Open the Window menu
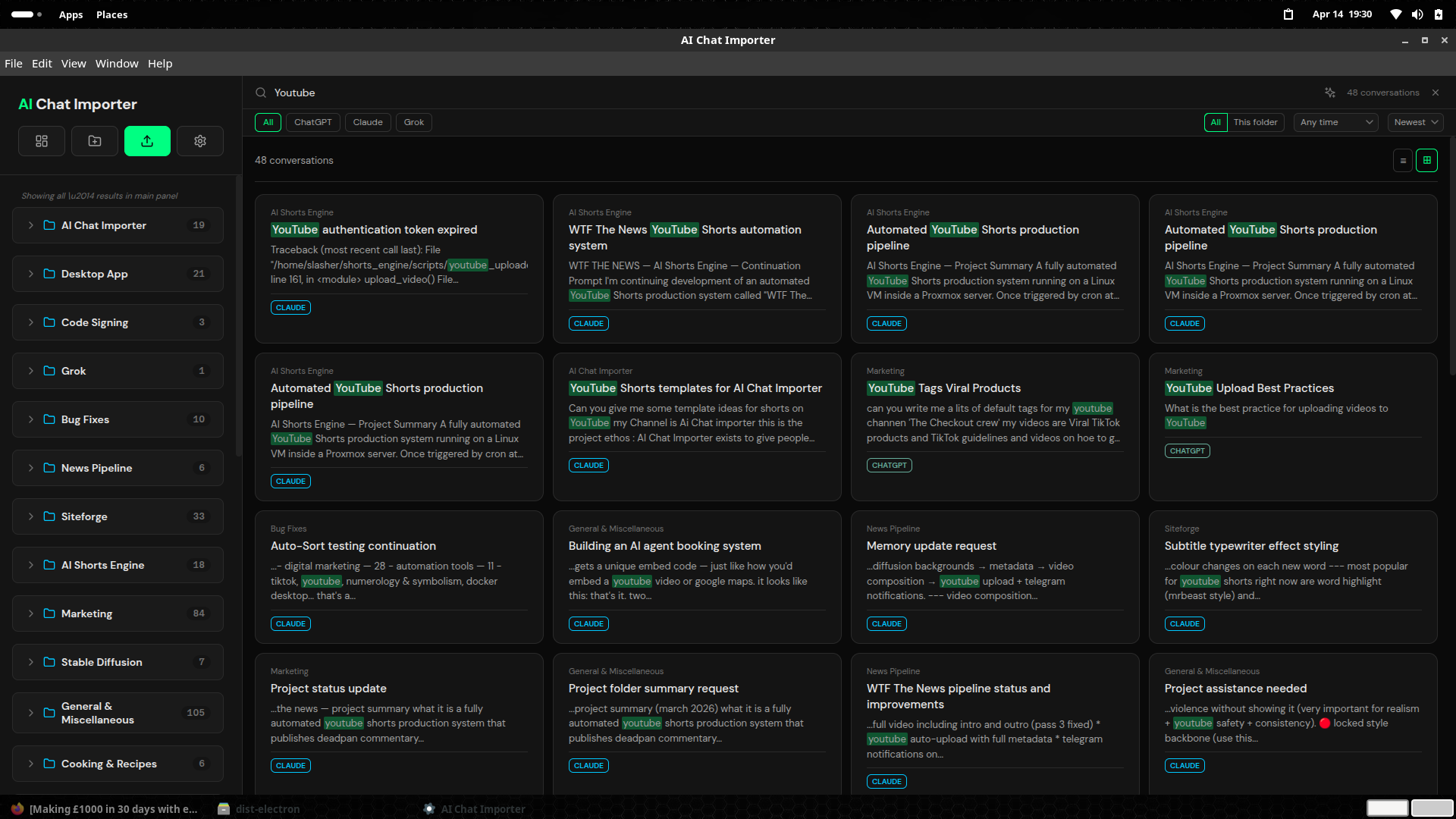1456x819 pixels. [117, 64]
